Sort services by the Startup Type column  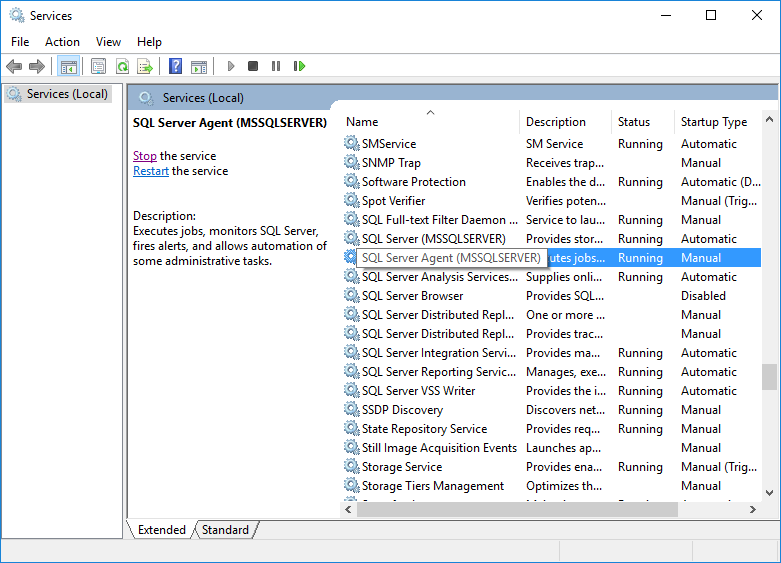(x=714, y=122)
